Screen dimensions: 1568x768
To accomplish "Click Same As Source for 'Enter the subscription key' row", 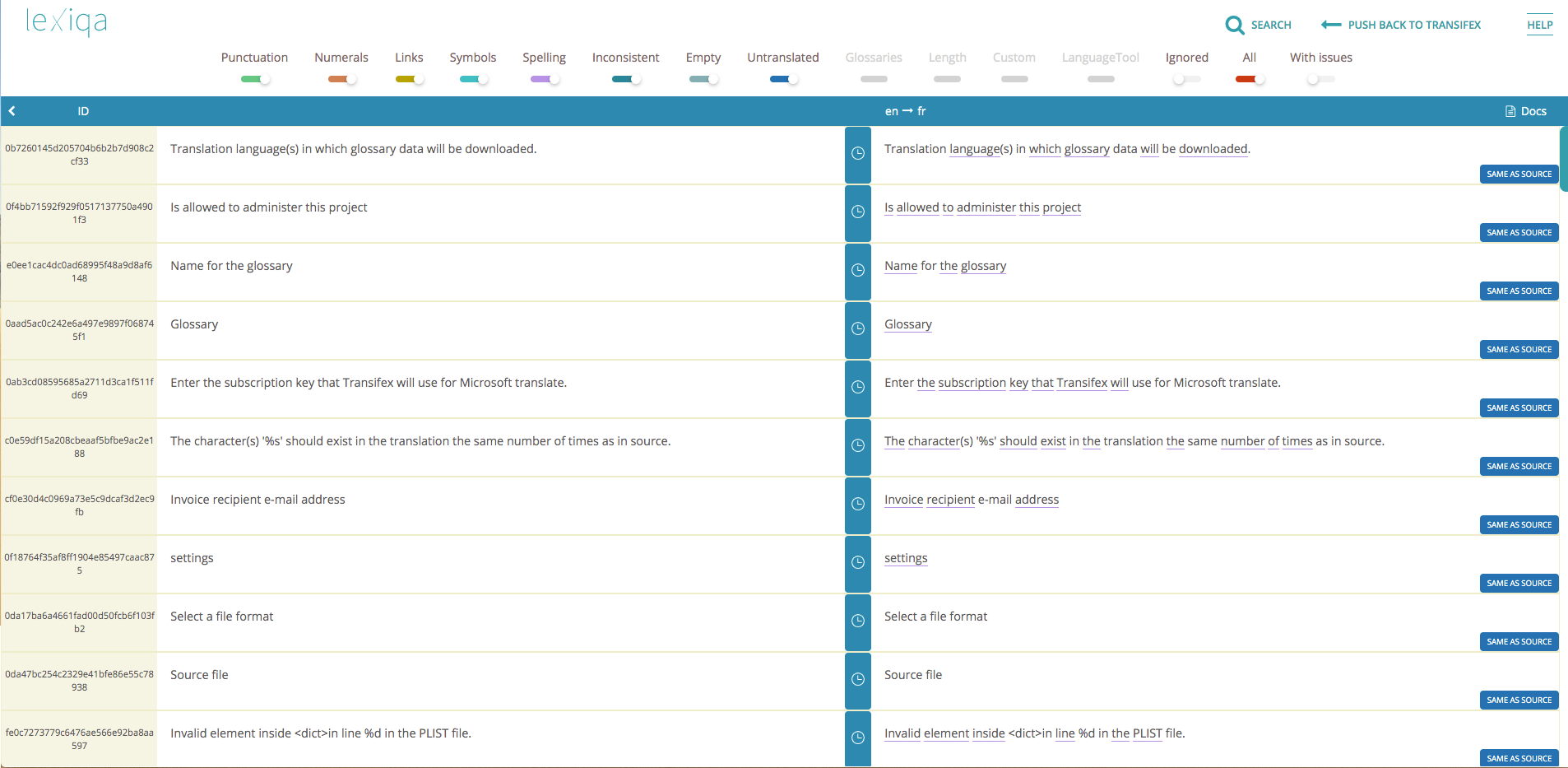I will [1519, 407].
